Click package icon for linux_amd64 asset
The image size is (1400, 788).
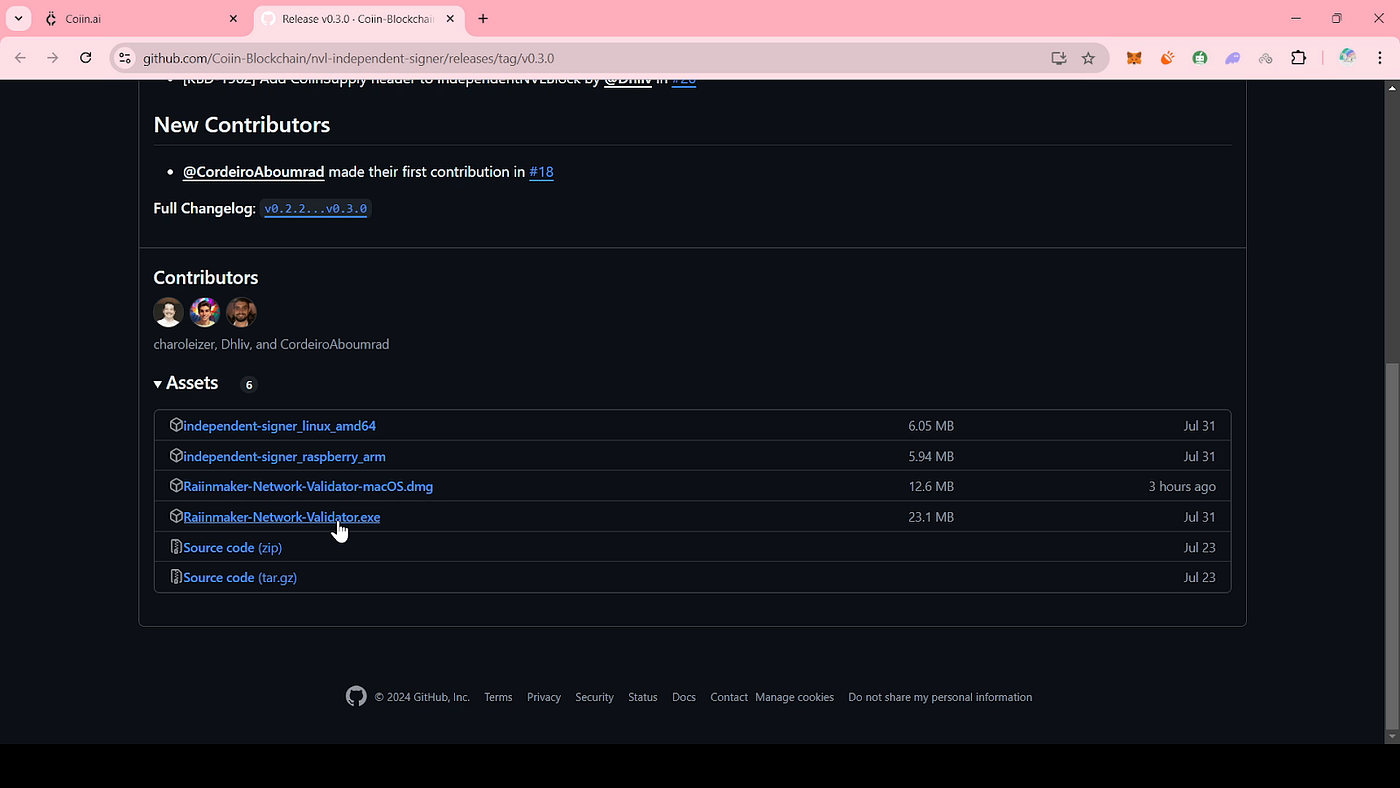tap(176, 425)
